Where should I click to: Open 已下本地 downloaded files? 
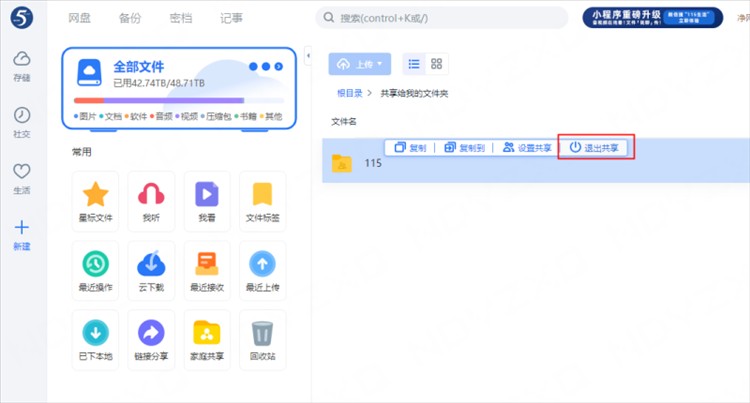tap(95, 340)
